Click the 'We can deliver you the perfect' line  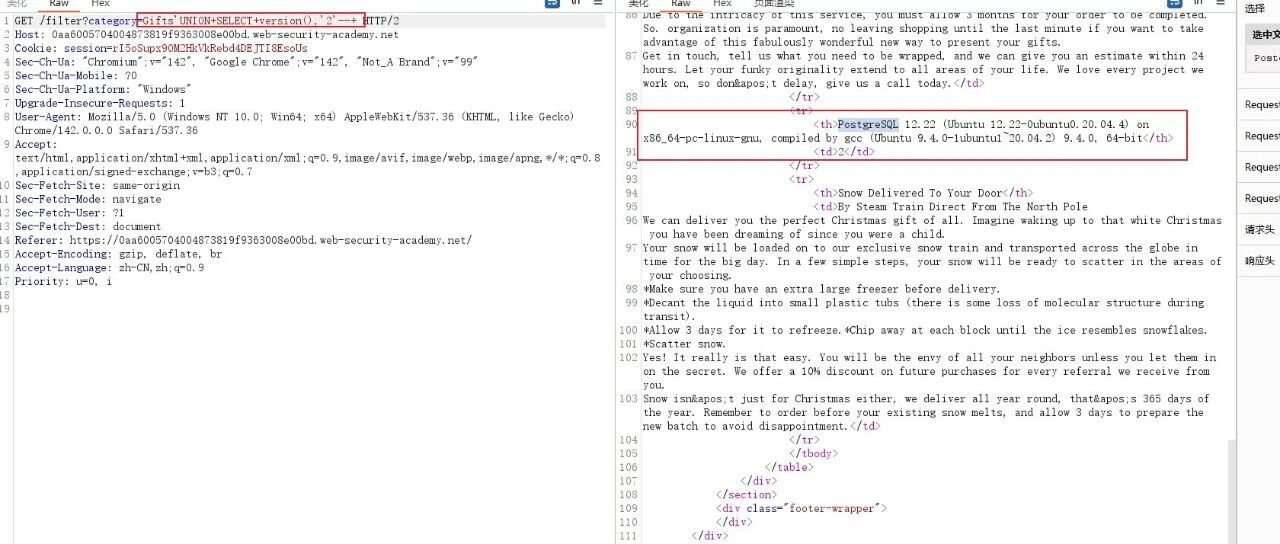tap(932, 227)
